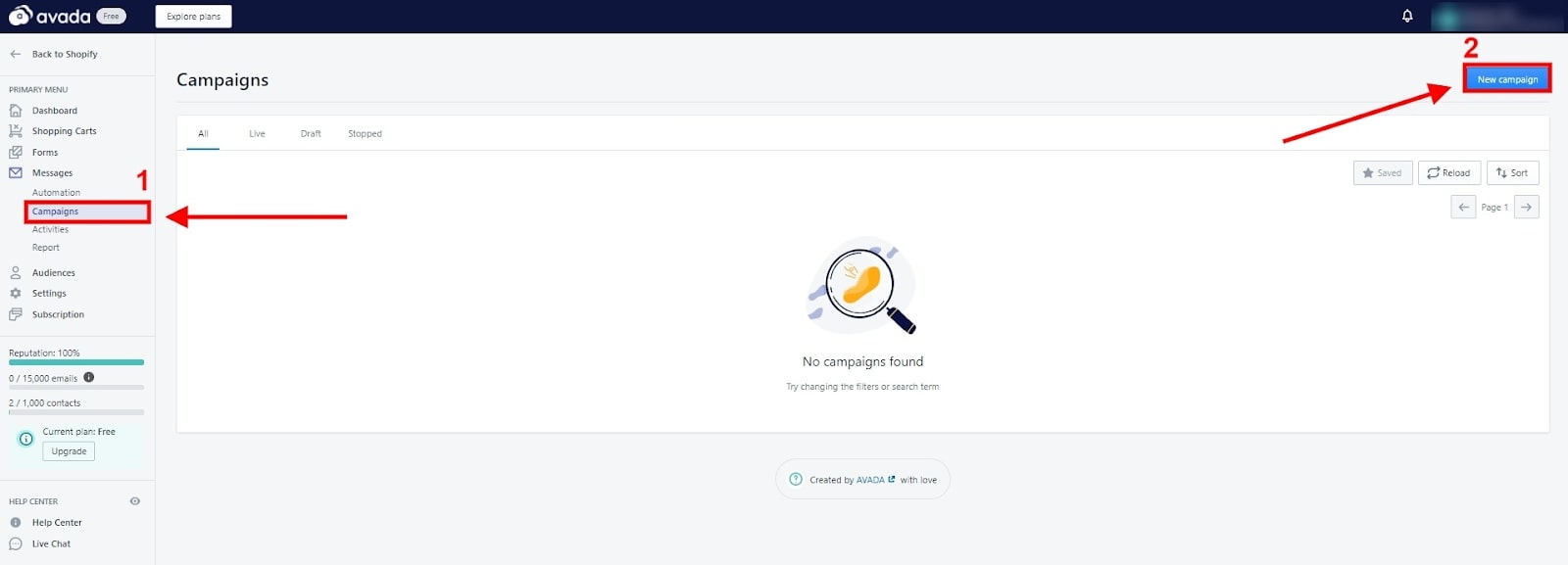This screenshot has height=565, width=1568.
Task: Click the Settings gear icon
Action: click(16, 294)
